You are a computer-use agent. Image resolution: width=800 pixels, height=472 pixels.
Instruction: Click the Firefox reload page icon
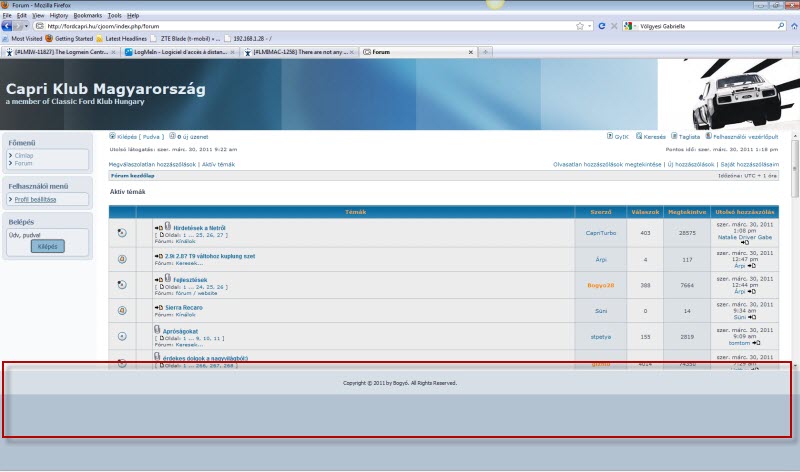pyautogui.click(x=601, y=25)
